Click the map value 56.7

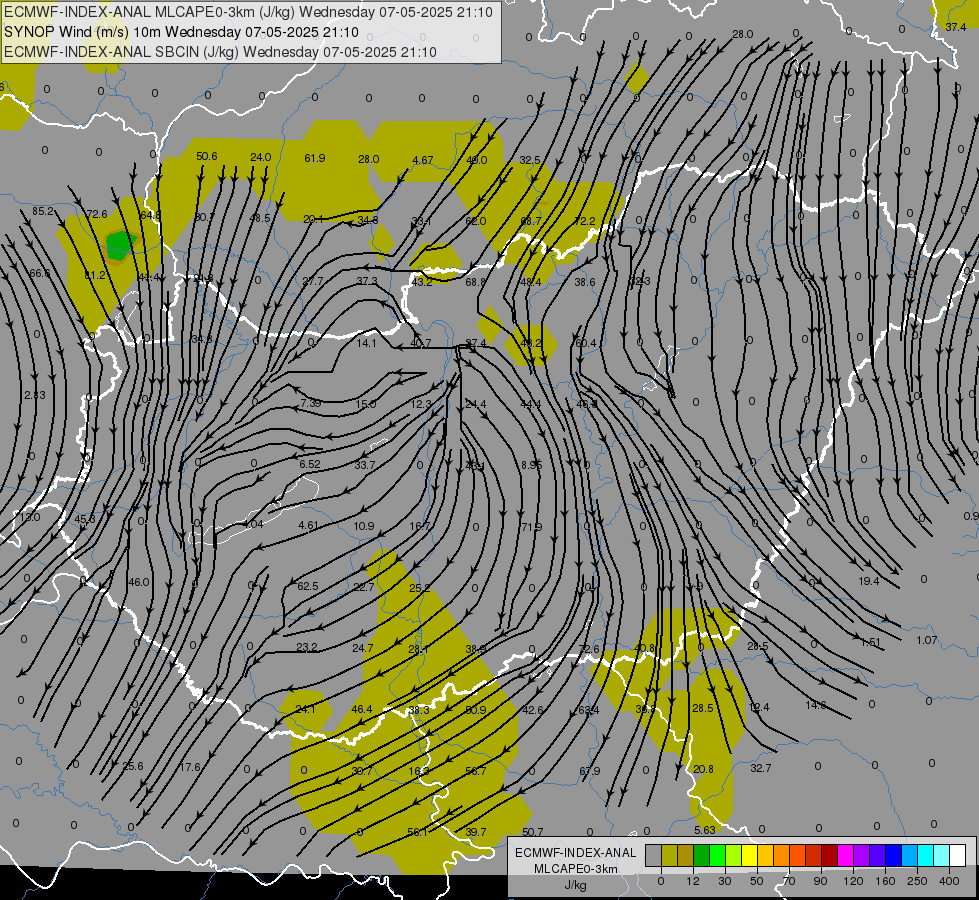point(476,771)
